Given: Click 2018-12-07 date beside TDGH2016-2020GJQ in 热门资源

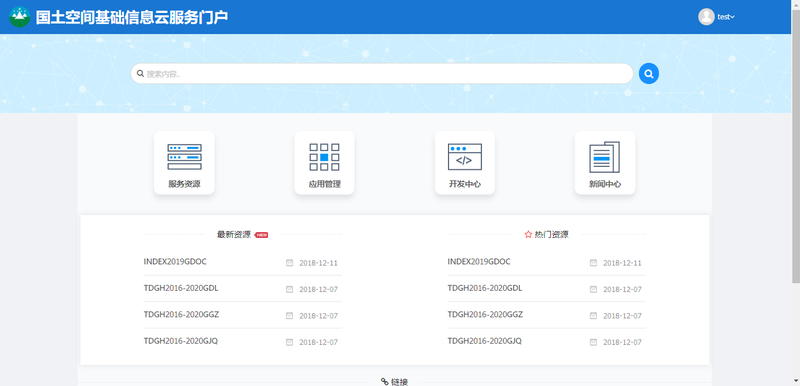Looking at the screenshot, I should pos(622,343).
